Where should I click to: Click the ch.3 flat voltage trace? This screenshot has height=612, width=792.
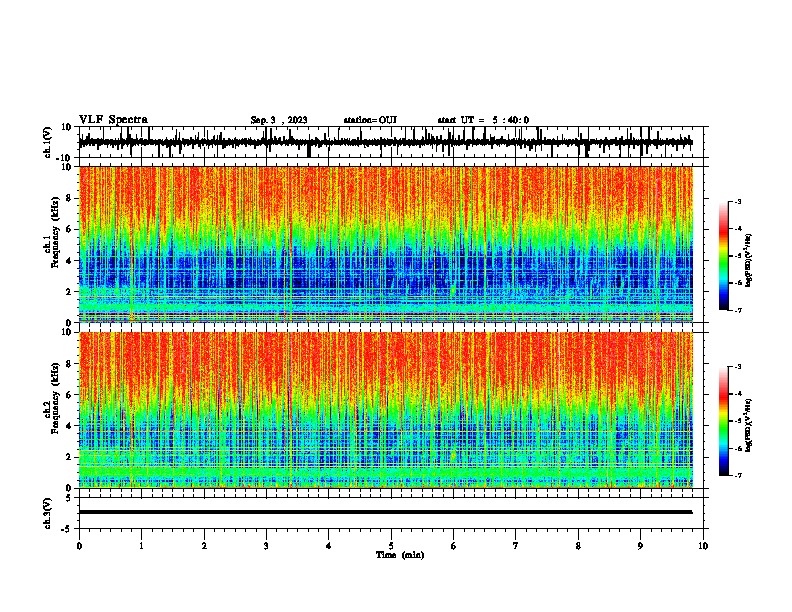coord(386,512)
